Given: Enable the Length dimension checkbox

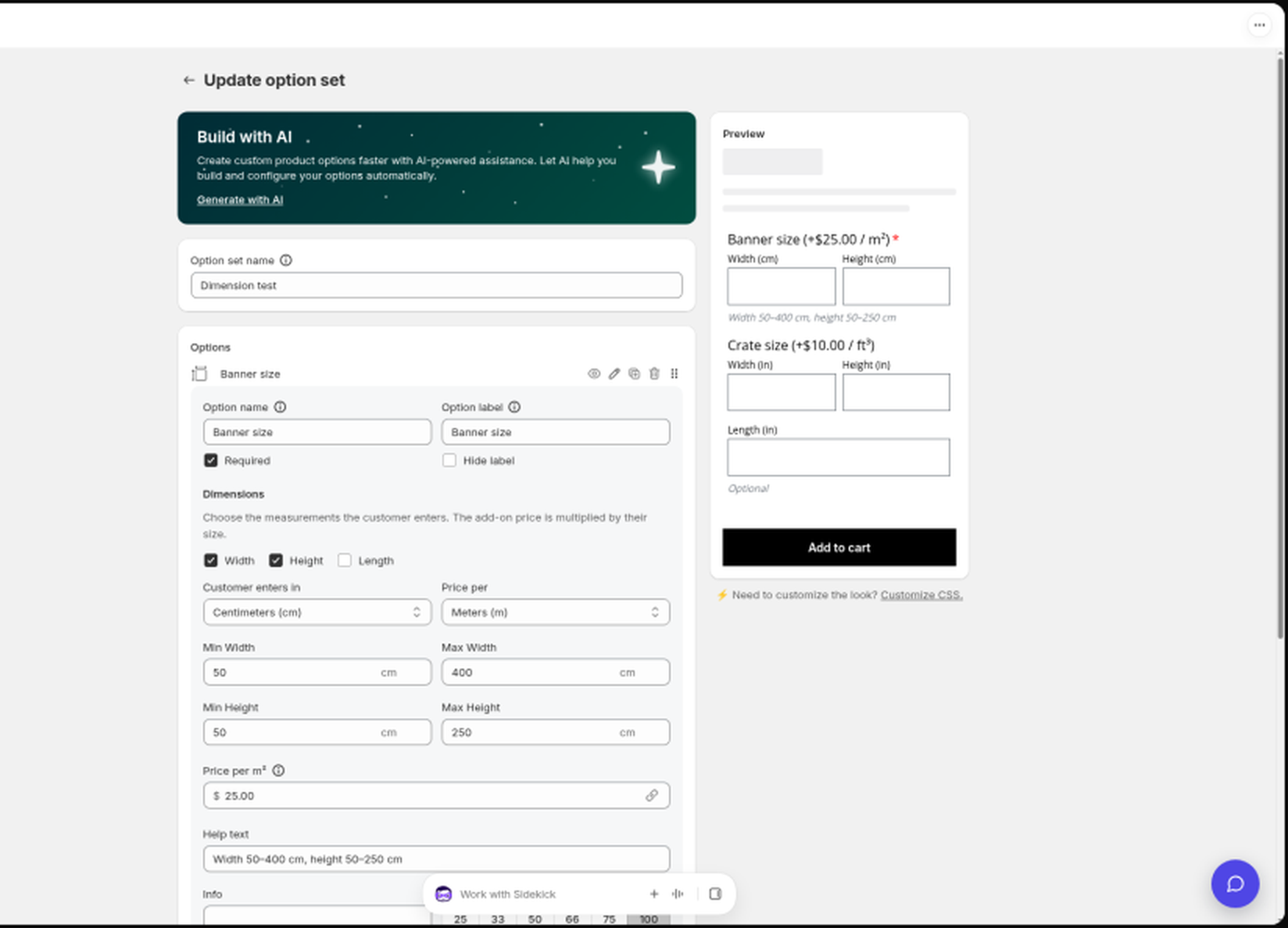Looking at the screenshot, I should [345, 560].
